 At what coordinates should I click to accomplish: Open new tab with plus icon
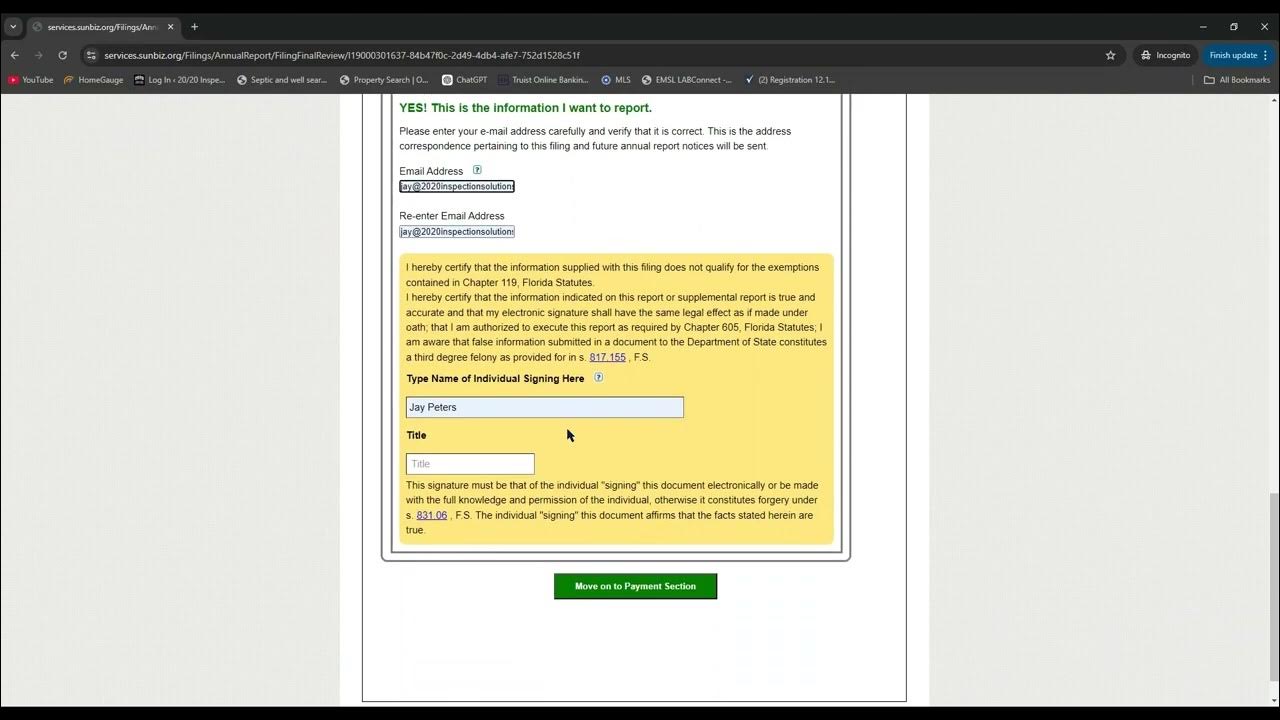pyautogui.click(x=194, y=27)
